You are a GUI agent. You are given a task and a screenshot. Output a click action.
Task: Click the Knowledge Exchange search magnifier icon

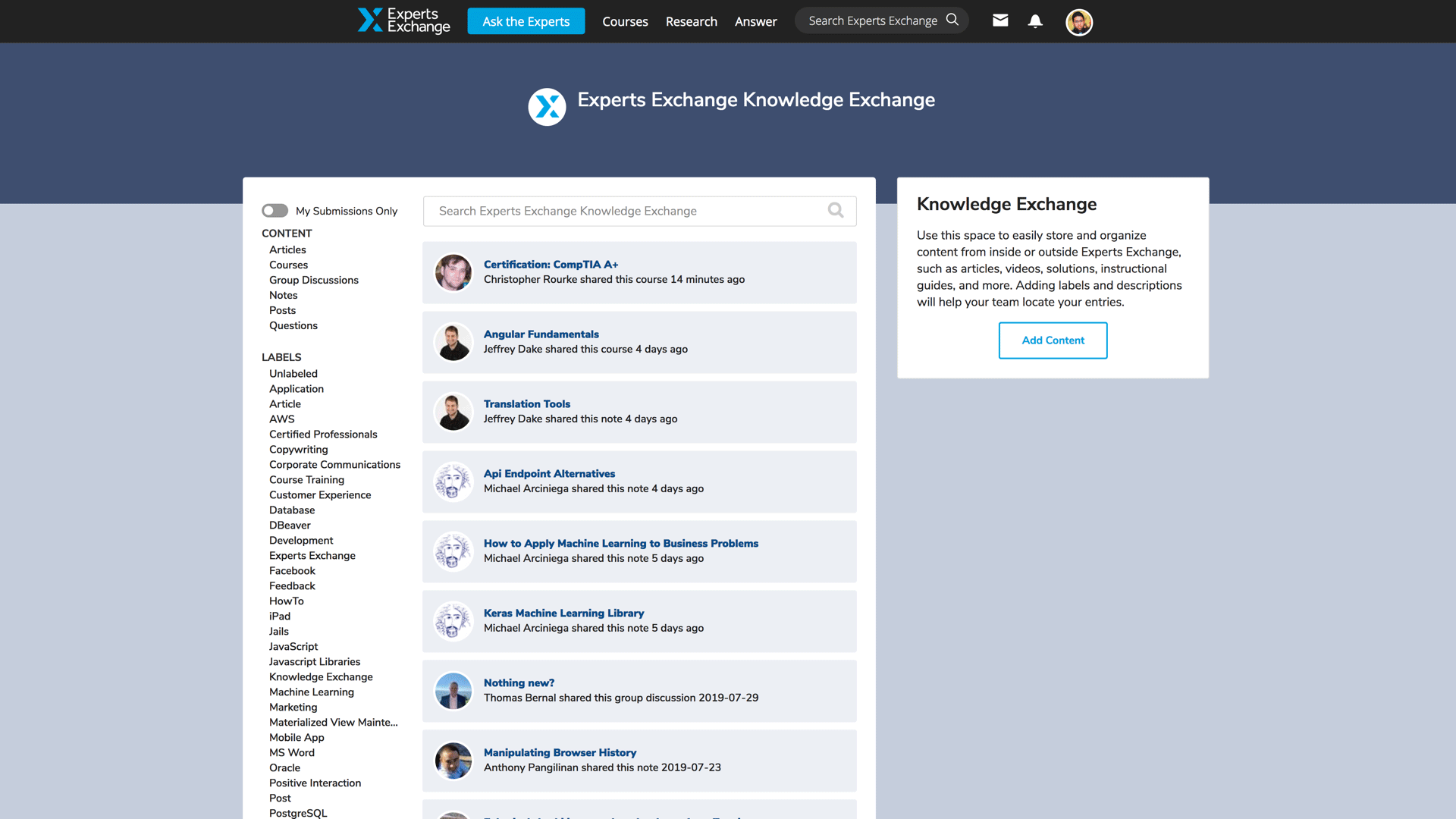(x=836, y=211)
